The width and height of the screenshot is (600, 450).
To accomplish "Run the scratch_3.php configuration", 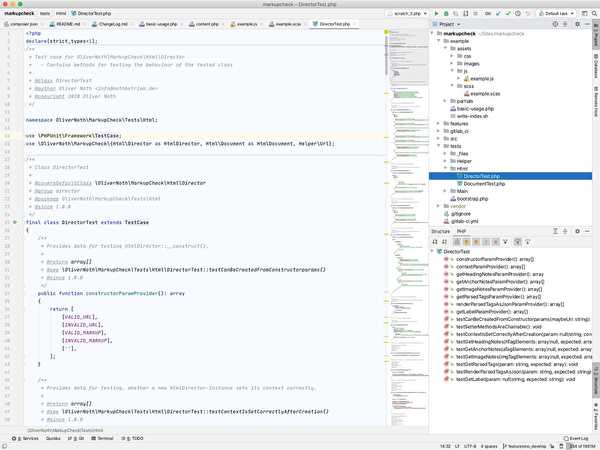I will pyautogui.click(x=436, y=13).
